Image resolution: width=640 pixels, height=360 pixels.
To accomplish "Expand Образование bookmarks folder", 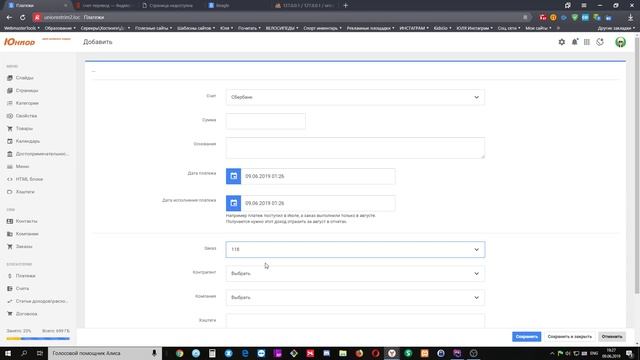I will click(60, 28).
